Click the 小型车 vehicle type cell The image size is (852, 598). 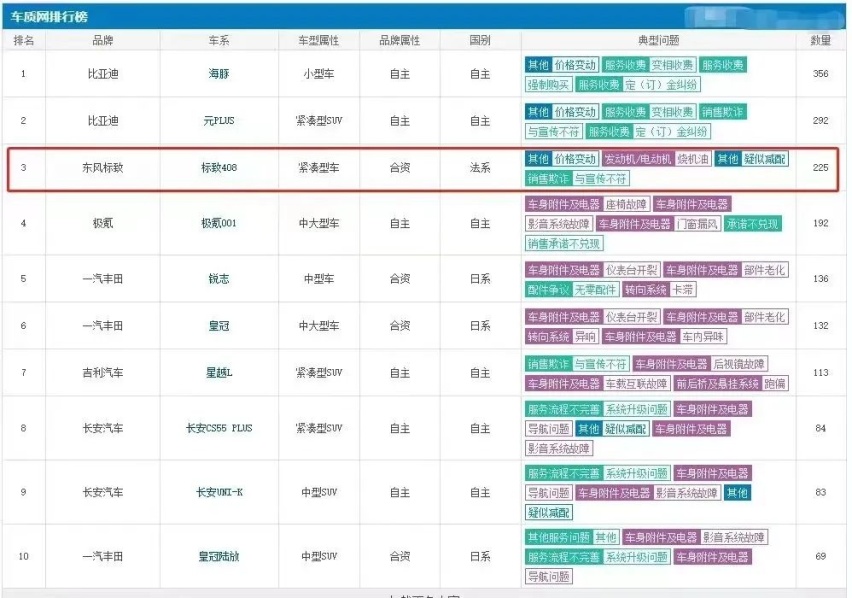tap(318, 74)
